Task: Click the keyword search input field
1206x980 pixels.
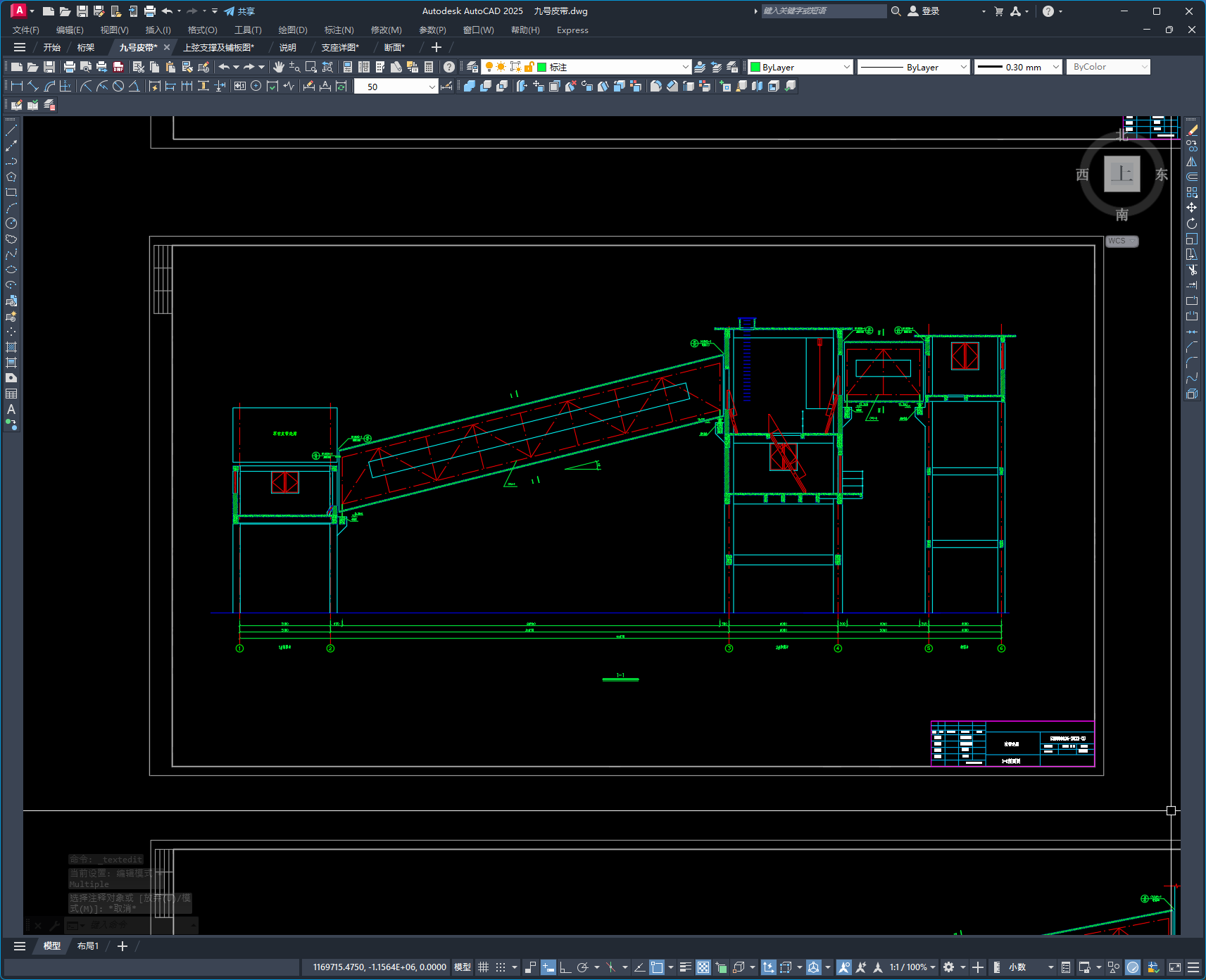Action: [824, 11]
